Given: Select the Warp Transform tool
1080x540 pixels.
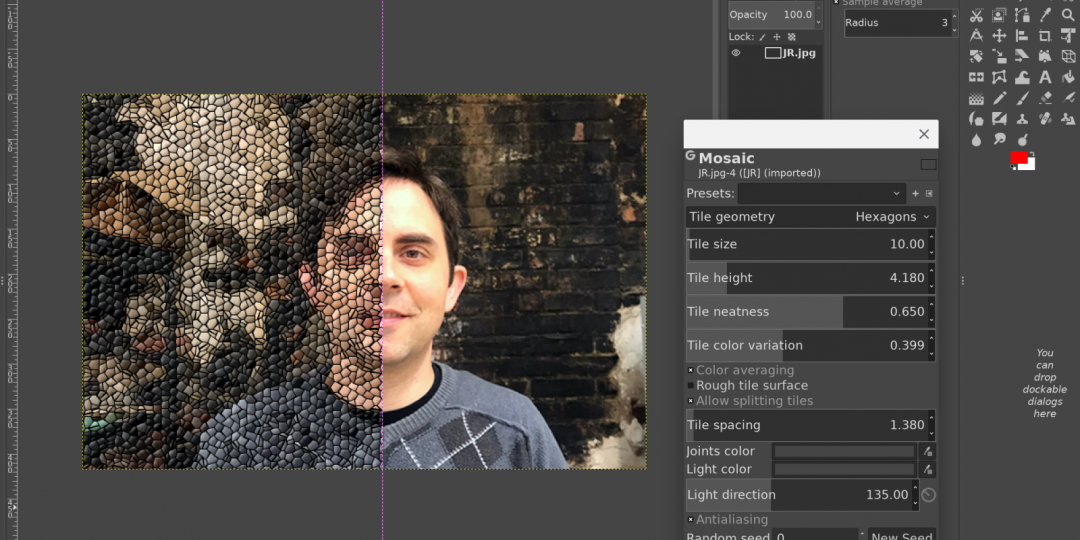Looking at the screenshot, I should point(1022,77).
